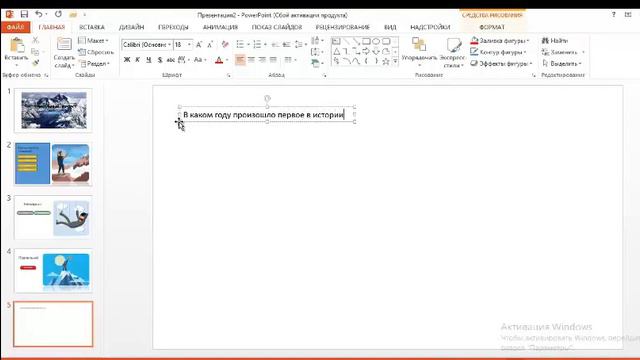Expand the Раздел section dropdown
The height and width of the screenshot is (360, 640).
click(x=95, y=64)
